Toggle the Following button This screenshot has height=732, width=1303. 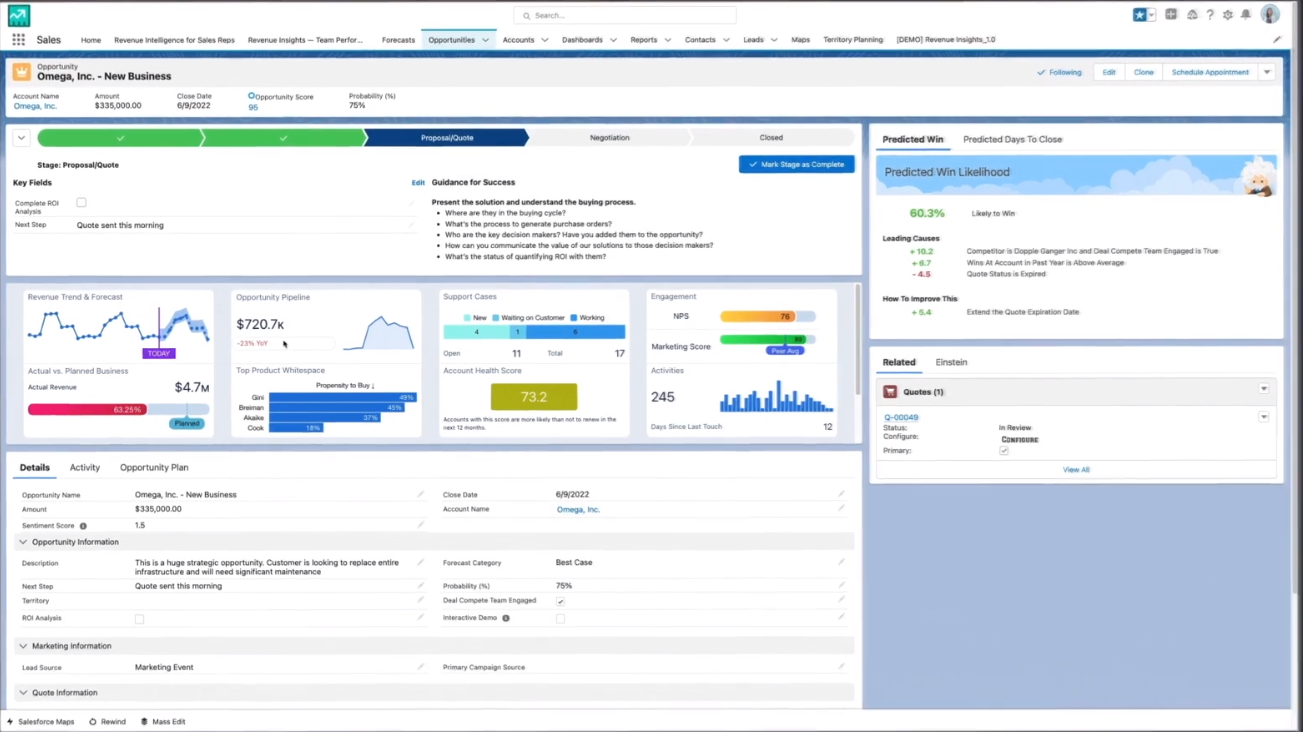point(1059,72)
